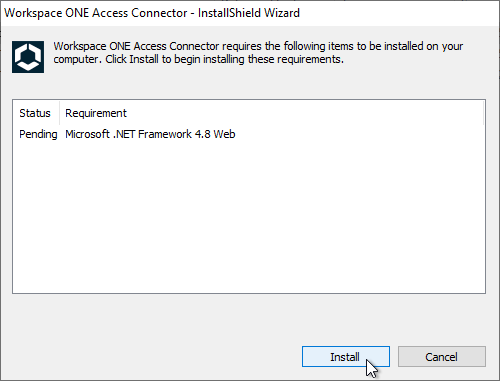The height and width of the screenshot is (381, 500).
Task: Click the '4.8 Web' text in the requirement
Action: coord(215,134)
